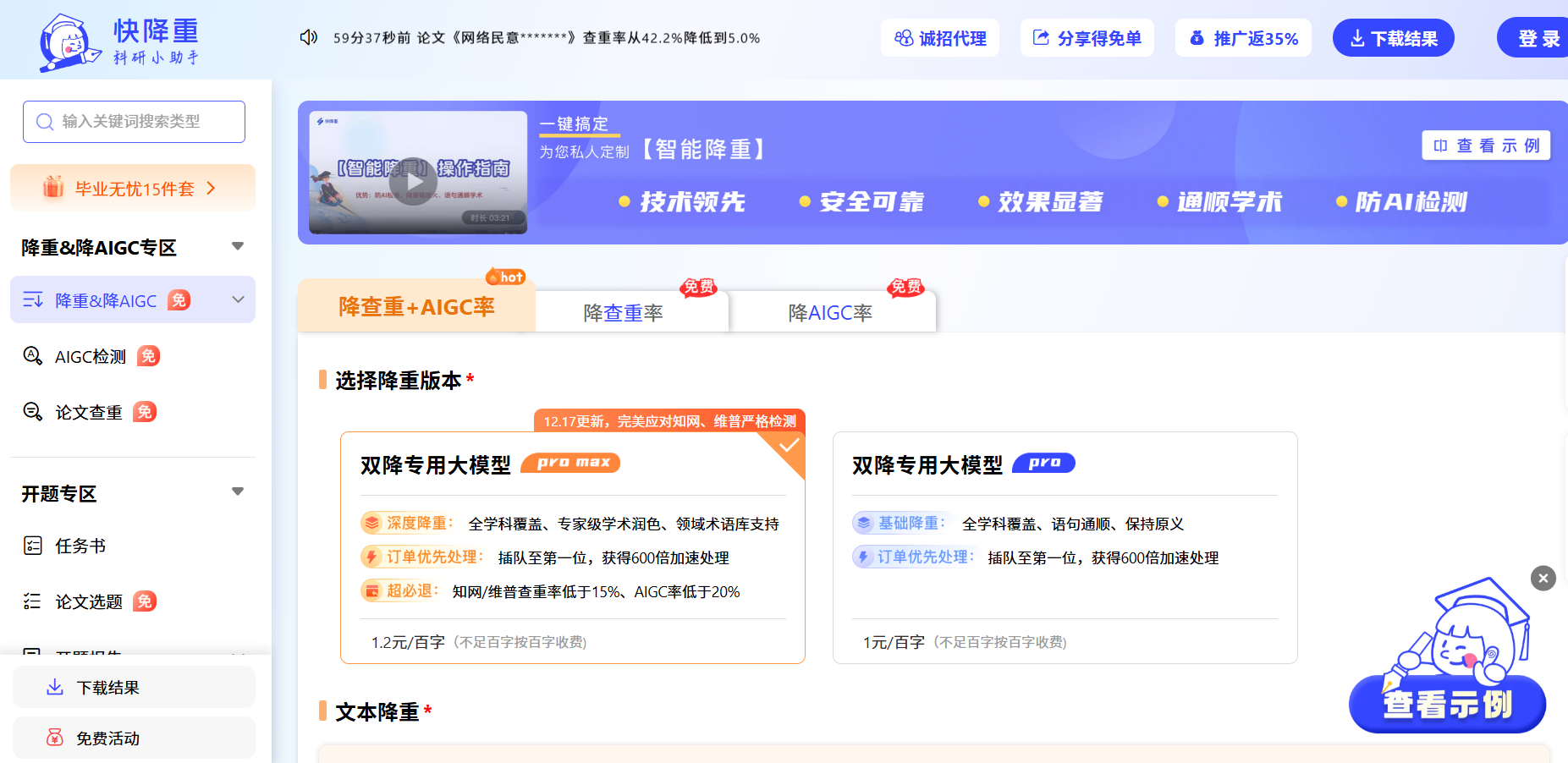Image resolution: width=1568 pixels, height=763 pixels.
Task: Click the 免费活动 coupon icon
Action: tap(55, 738)
